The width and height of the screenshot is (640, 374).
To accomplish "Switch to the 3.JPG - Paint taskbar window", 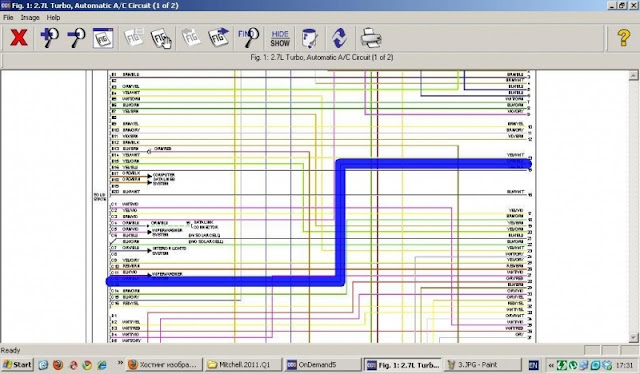I will point(482,365).
